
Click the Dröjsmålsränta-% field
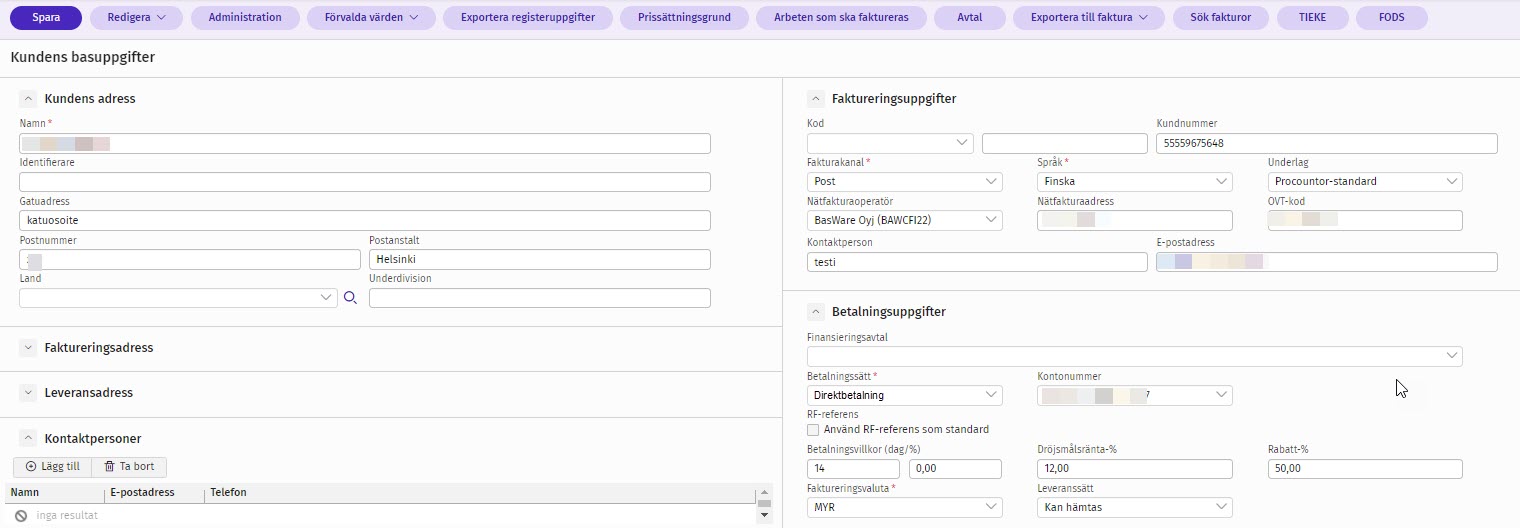(x=1135, y=469)
